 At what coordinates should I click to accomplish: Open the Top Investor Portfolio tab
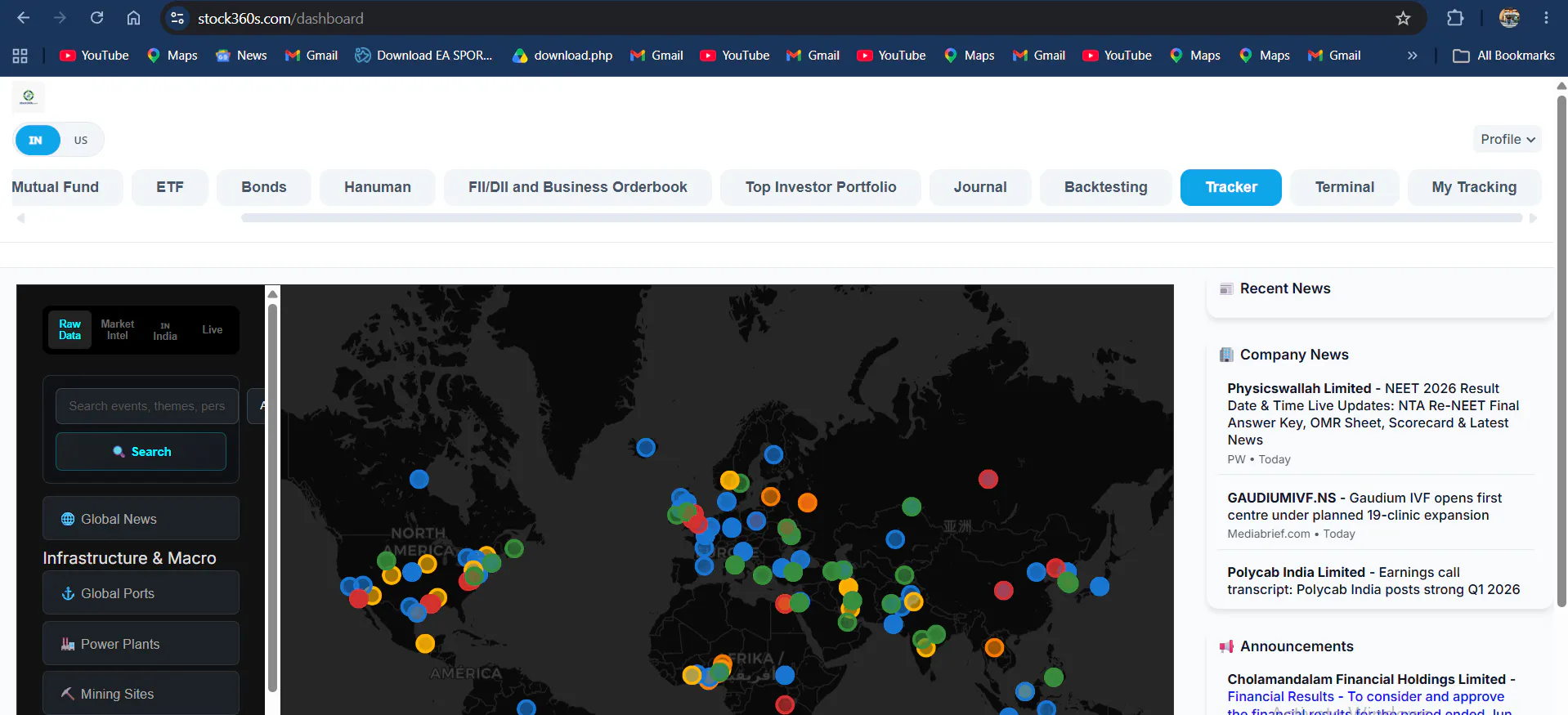(821, 187)
